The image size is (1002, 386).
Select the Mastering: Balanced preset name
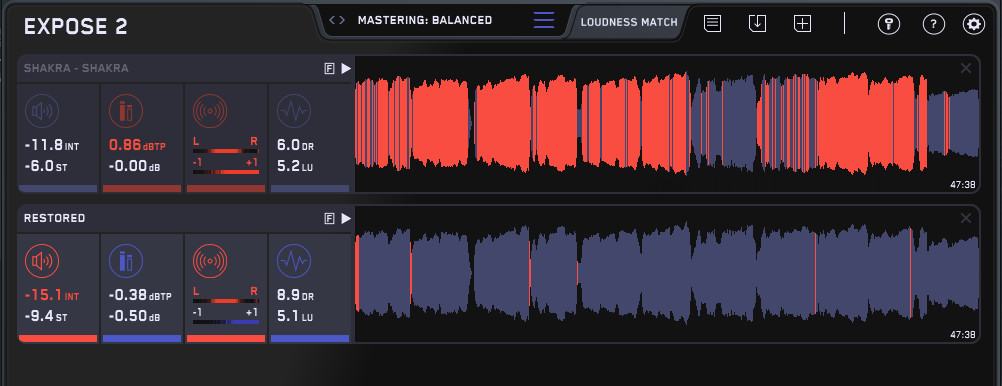(x=425, y=20)
